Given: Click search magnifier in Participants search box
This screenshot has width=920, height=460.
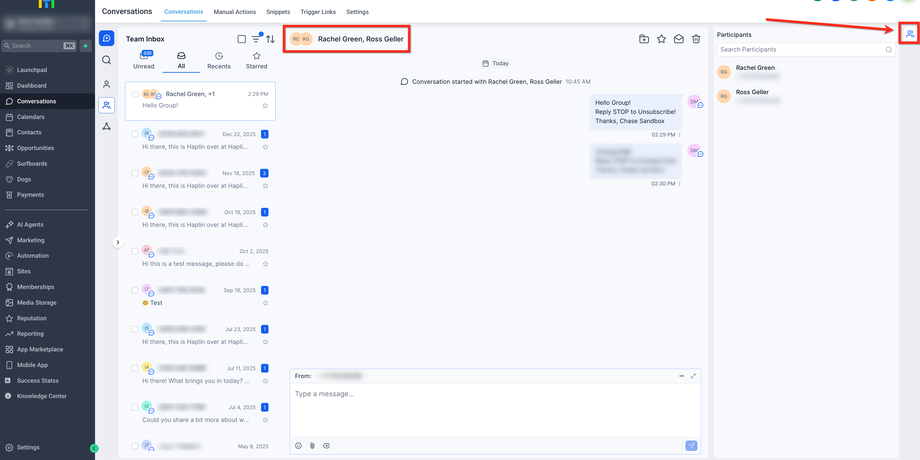Looking at the screenshot, I should tap(889, 50).
